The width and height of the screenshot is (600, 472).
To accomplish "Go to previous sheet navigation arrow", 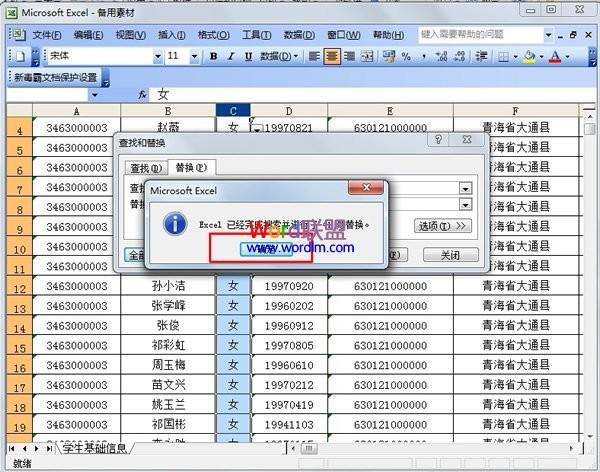I will pos(24,448).
